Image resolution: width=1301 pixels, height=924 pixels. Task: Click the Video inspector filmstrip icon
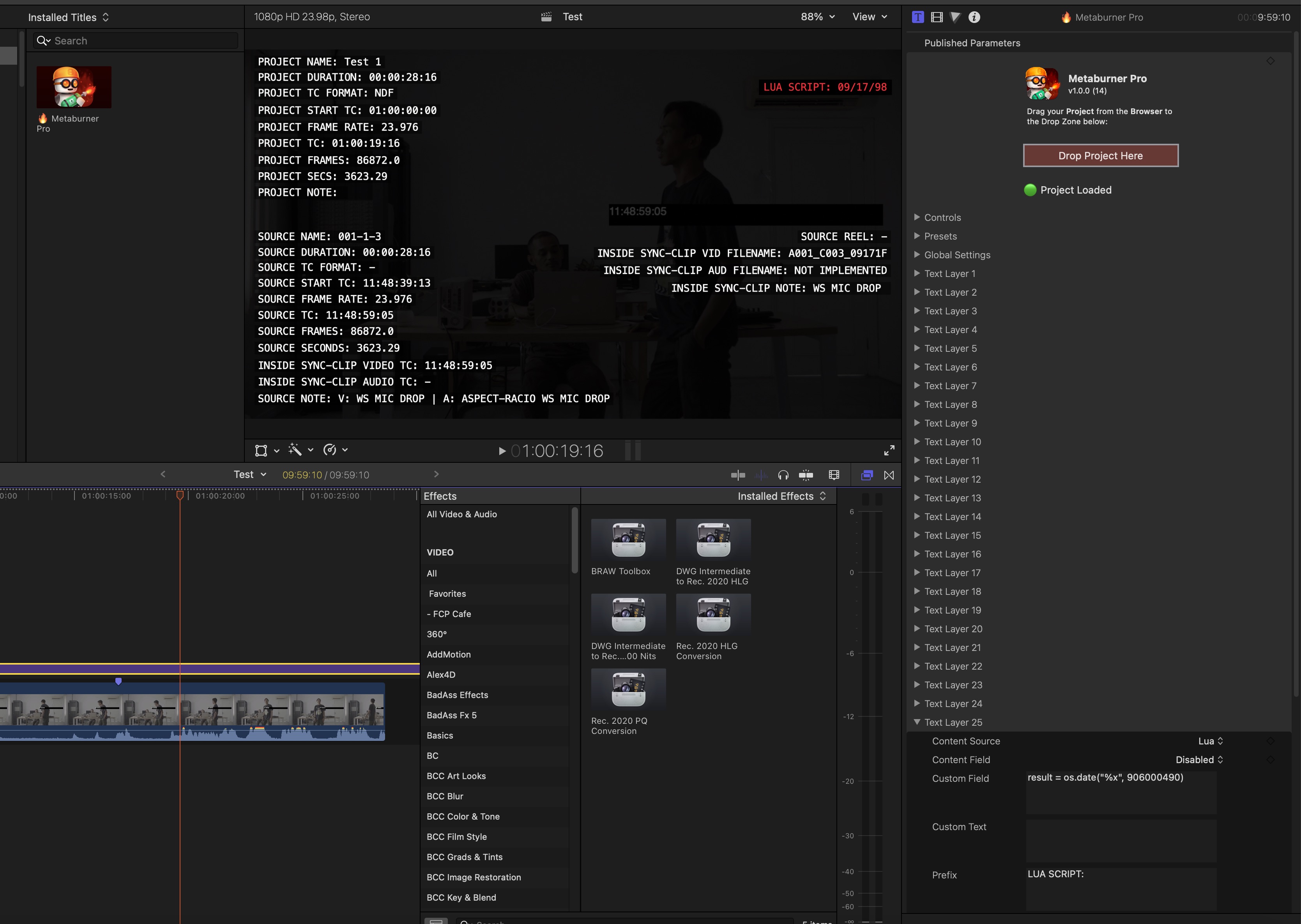937,17
